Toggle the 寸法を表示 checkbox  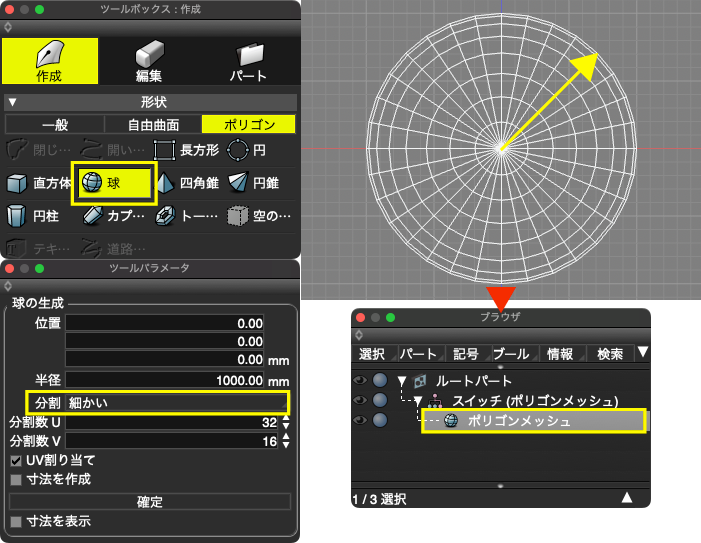point(16,521)
